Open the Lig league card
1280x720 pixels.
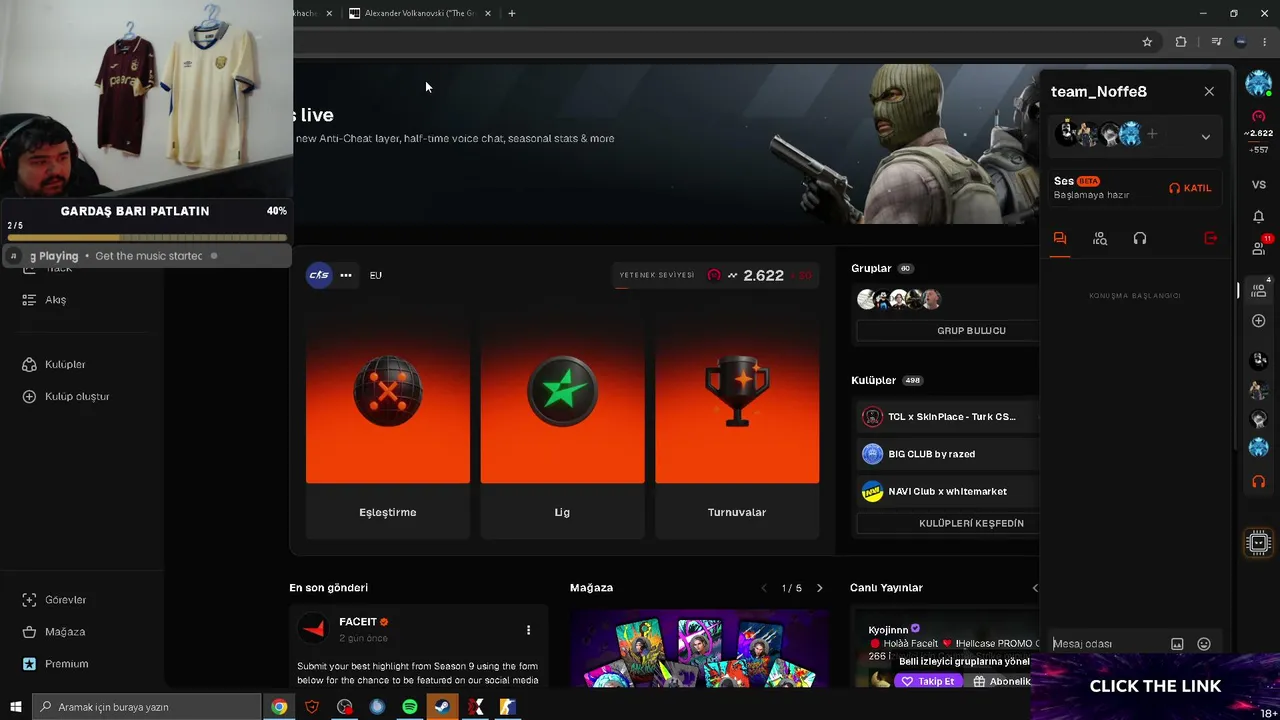click(562, 427)
